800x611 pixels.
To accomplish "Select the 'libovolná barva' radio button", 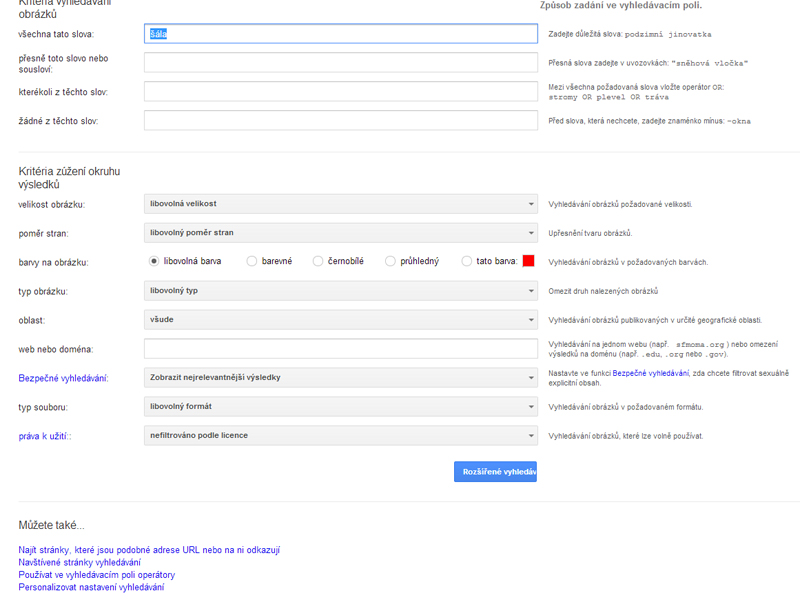I will tap(154, 261).
